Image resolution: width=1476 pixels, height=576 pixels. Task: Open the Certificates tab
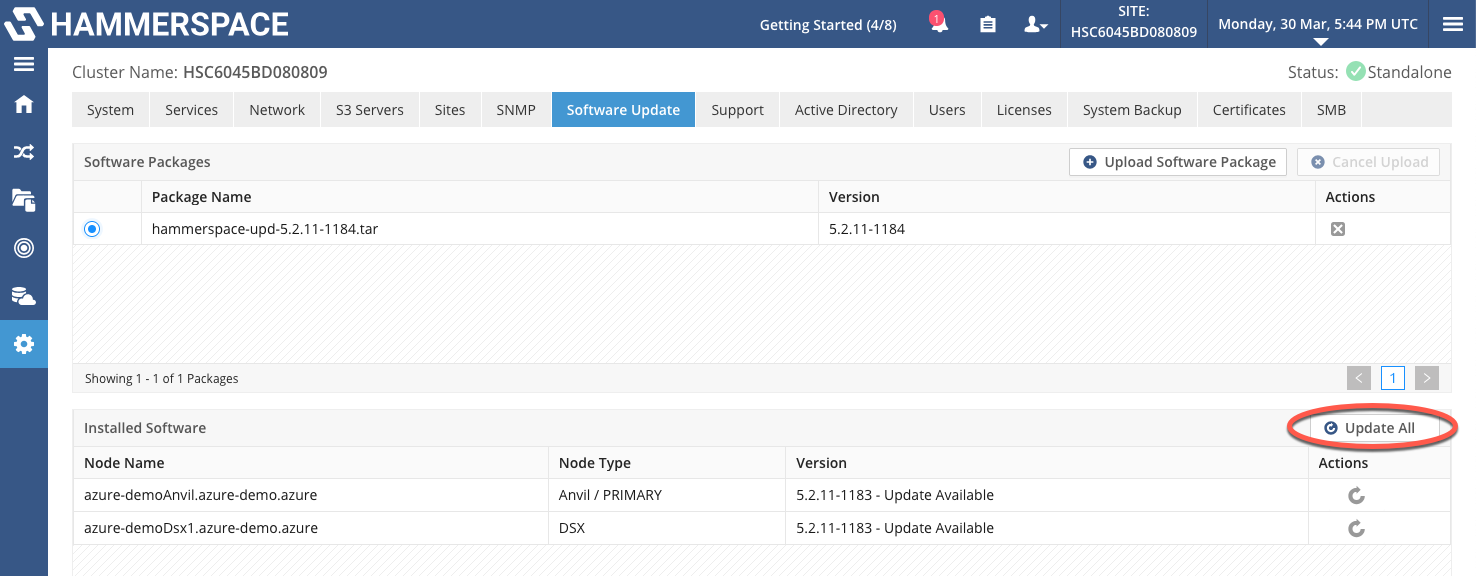[1249, 110]
